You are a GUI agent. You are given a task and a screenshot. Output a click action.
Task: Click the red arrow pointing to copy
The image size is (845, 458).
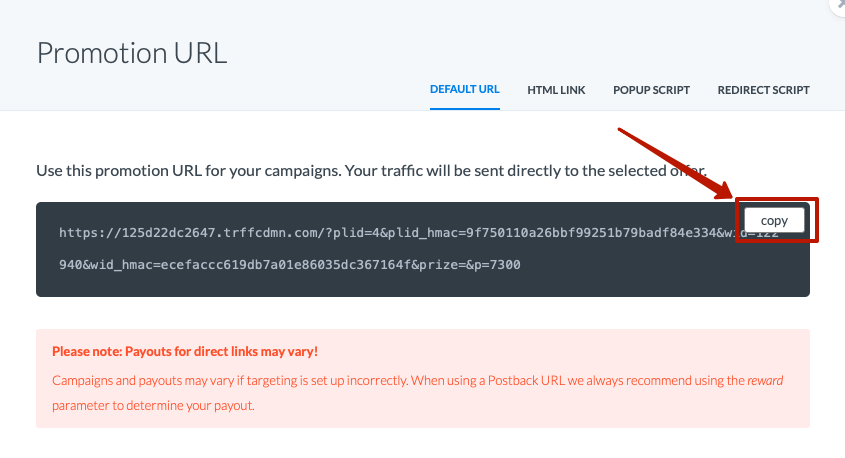[676, 164]
